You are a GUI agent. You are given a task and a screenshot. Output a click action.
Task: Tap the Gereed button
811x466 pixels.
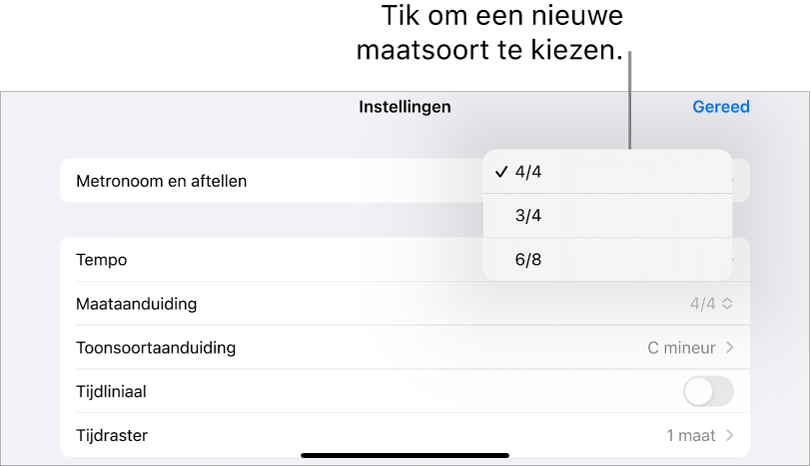click(720, 107)
